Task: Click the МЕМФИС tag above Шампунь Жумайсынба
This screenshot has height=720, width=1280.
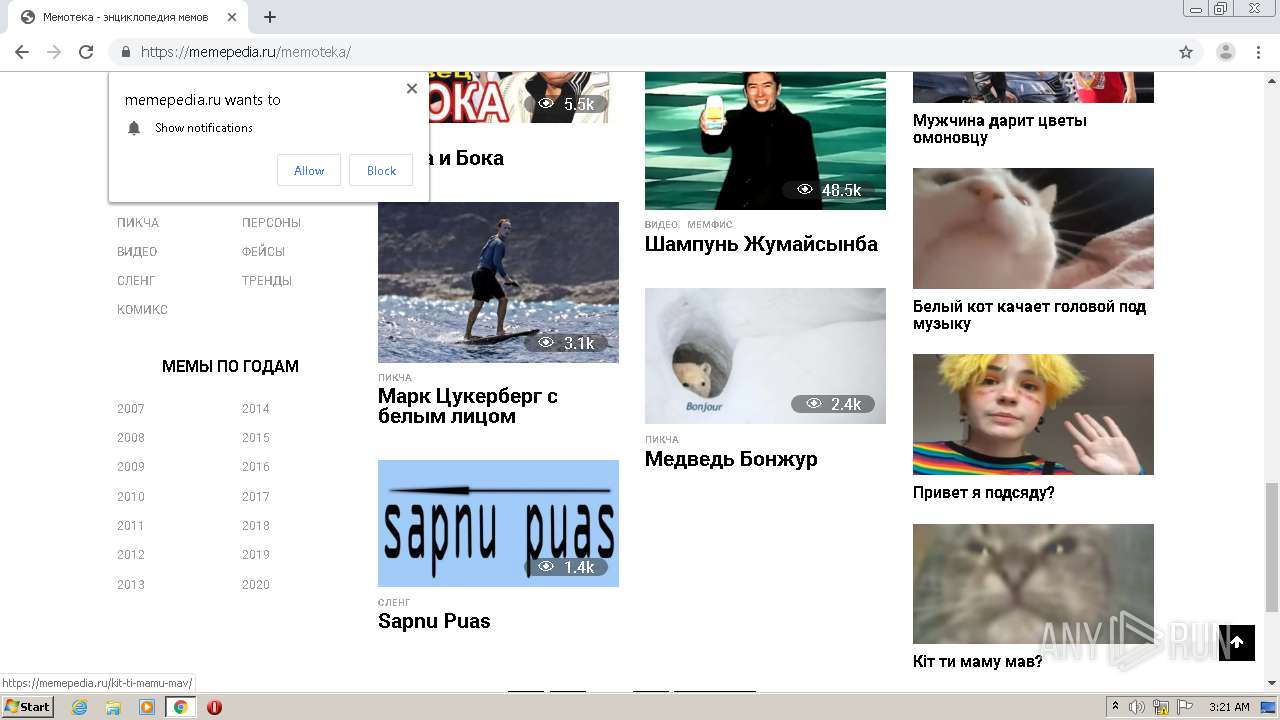Action: (x=710, y=225)
